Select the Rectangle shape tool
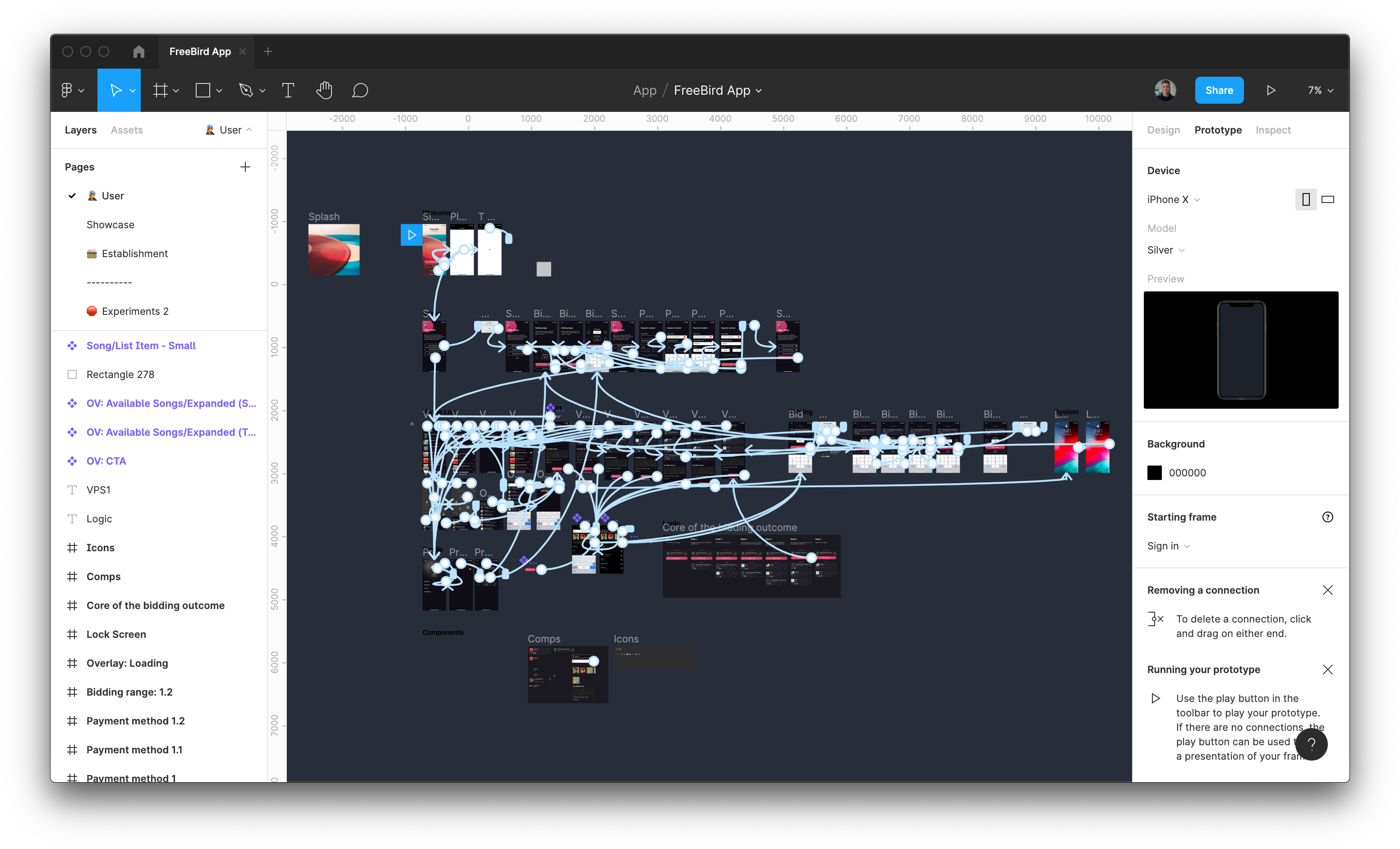Screen dimensions: 1400x849 (x=203, y=90)
